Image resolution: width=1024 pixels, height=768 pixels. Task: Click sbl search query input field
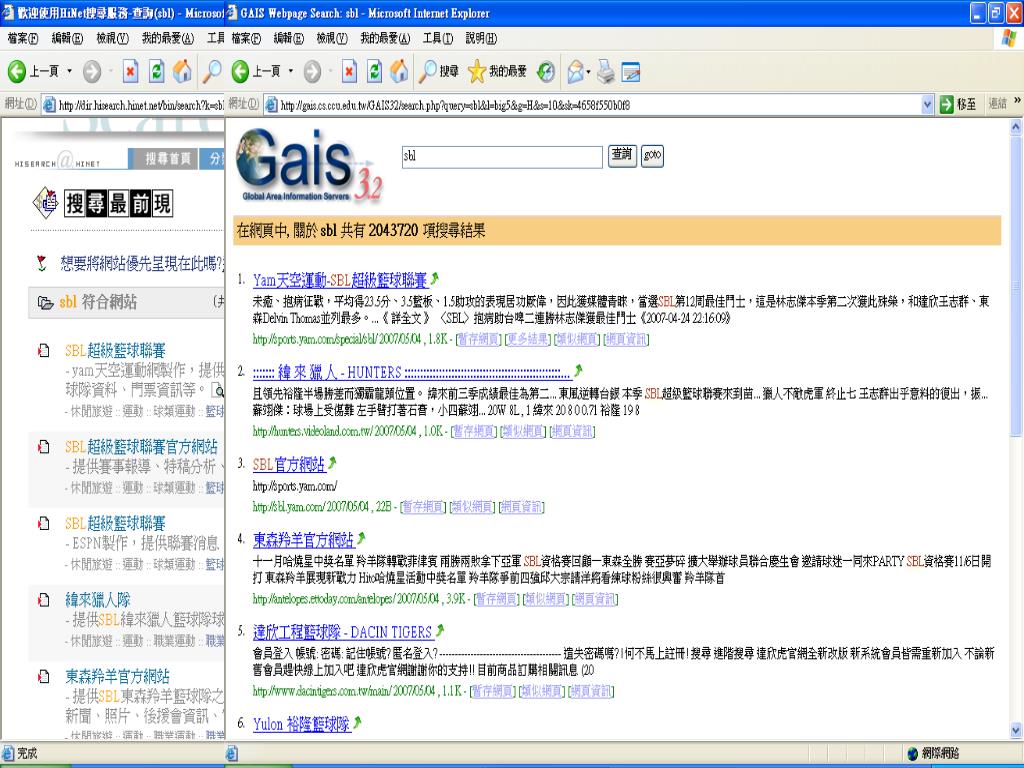pos(502,157)
